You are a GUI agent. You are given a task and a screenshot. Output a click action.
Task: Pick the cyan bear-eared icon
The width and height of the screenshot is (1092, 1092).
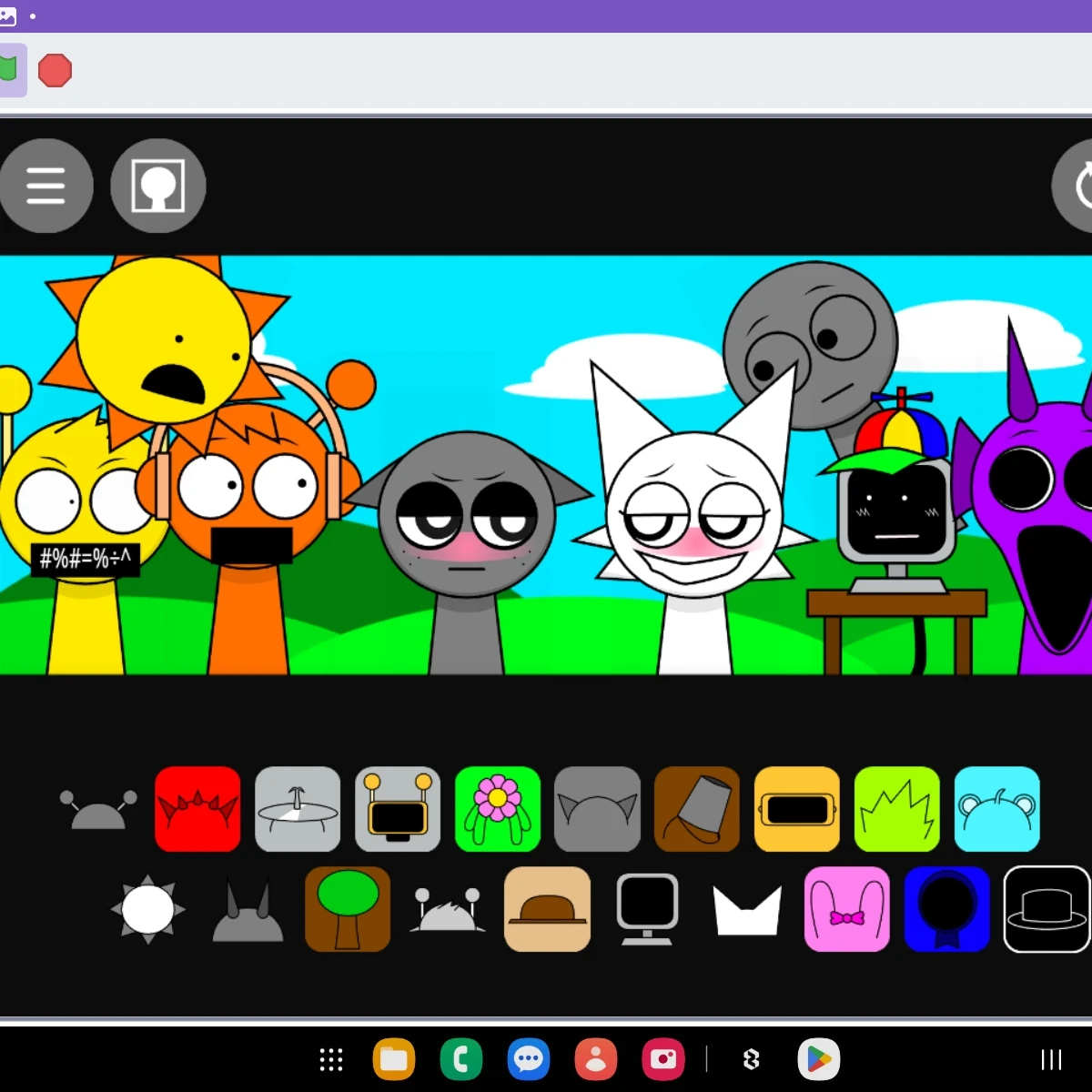click(997, 809)
